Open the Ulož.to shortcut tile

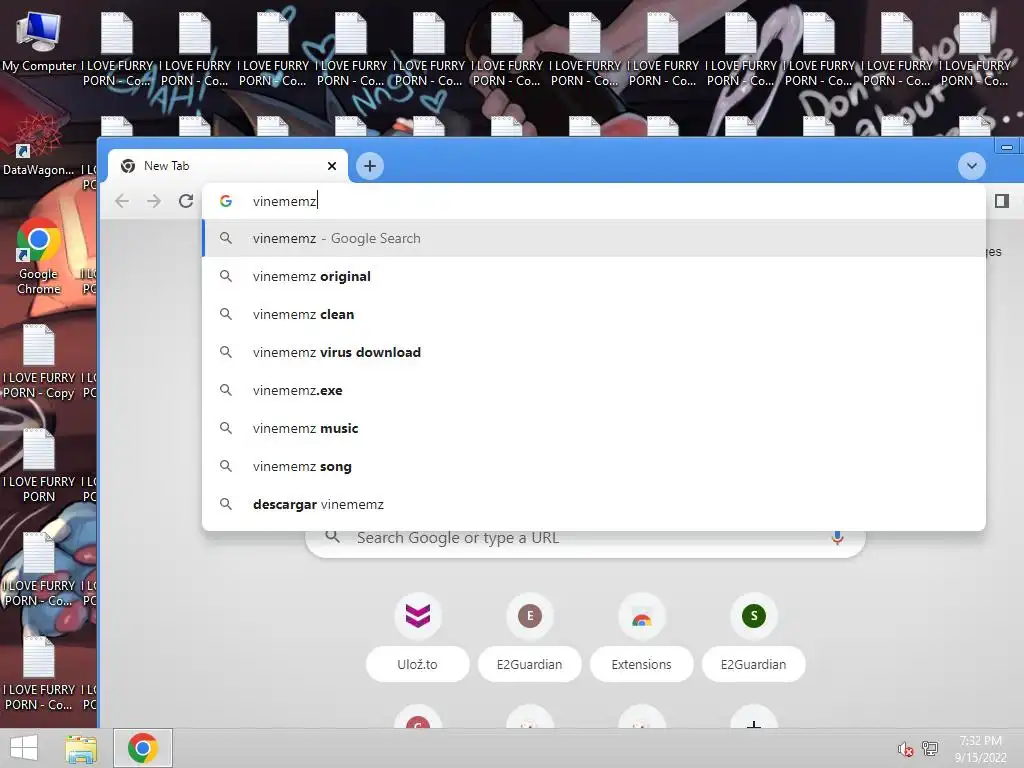coord(417,615)
